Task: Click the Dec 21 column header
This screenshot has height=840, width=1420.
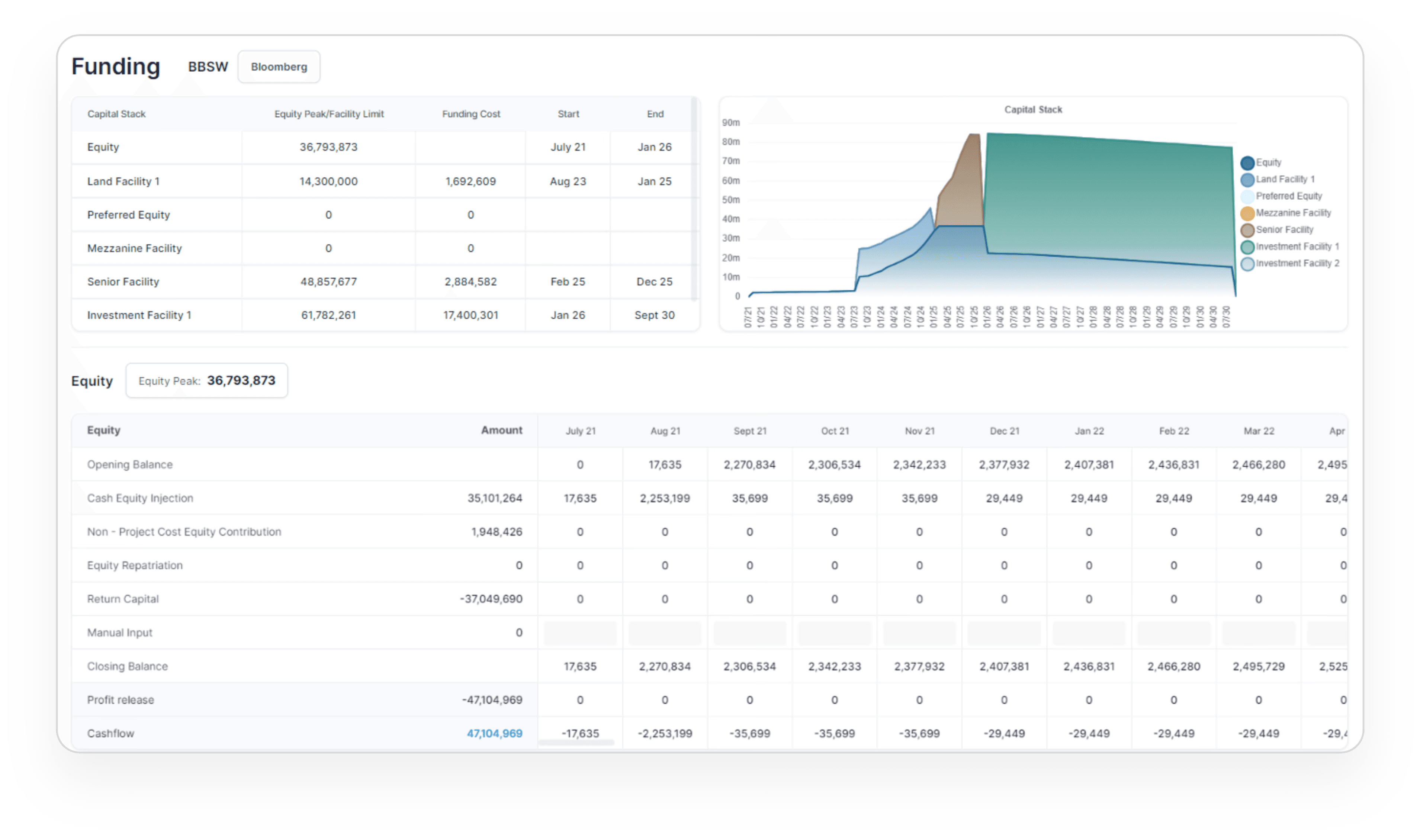Action: click(1005, 431)
